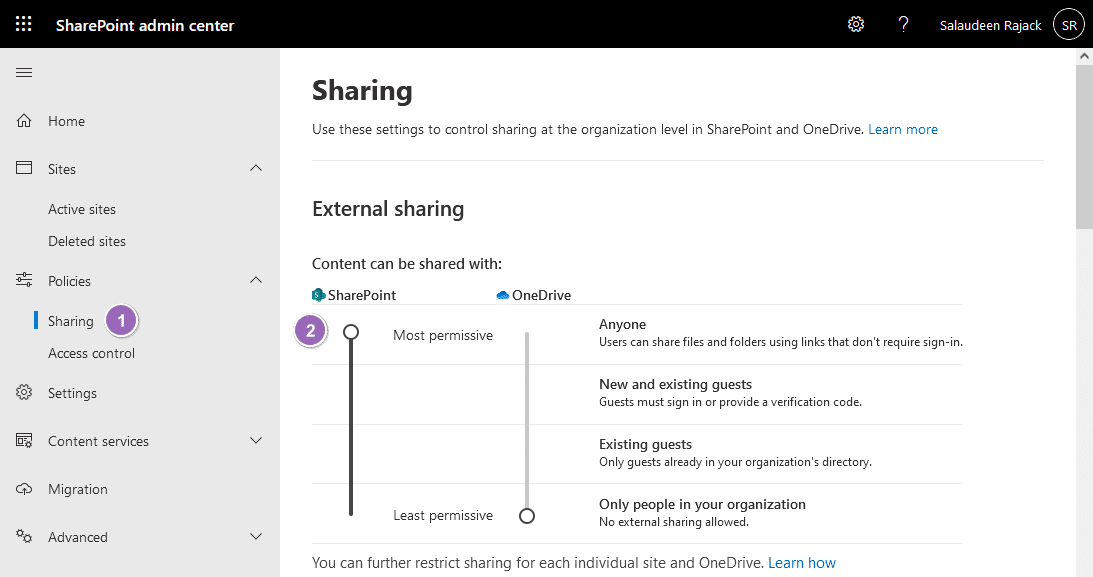Click the Migration icon in the sidebar
1093x577 pixels.
pos(24,488)
